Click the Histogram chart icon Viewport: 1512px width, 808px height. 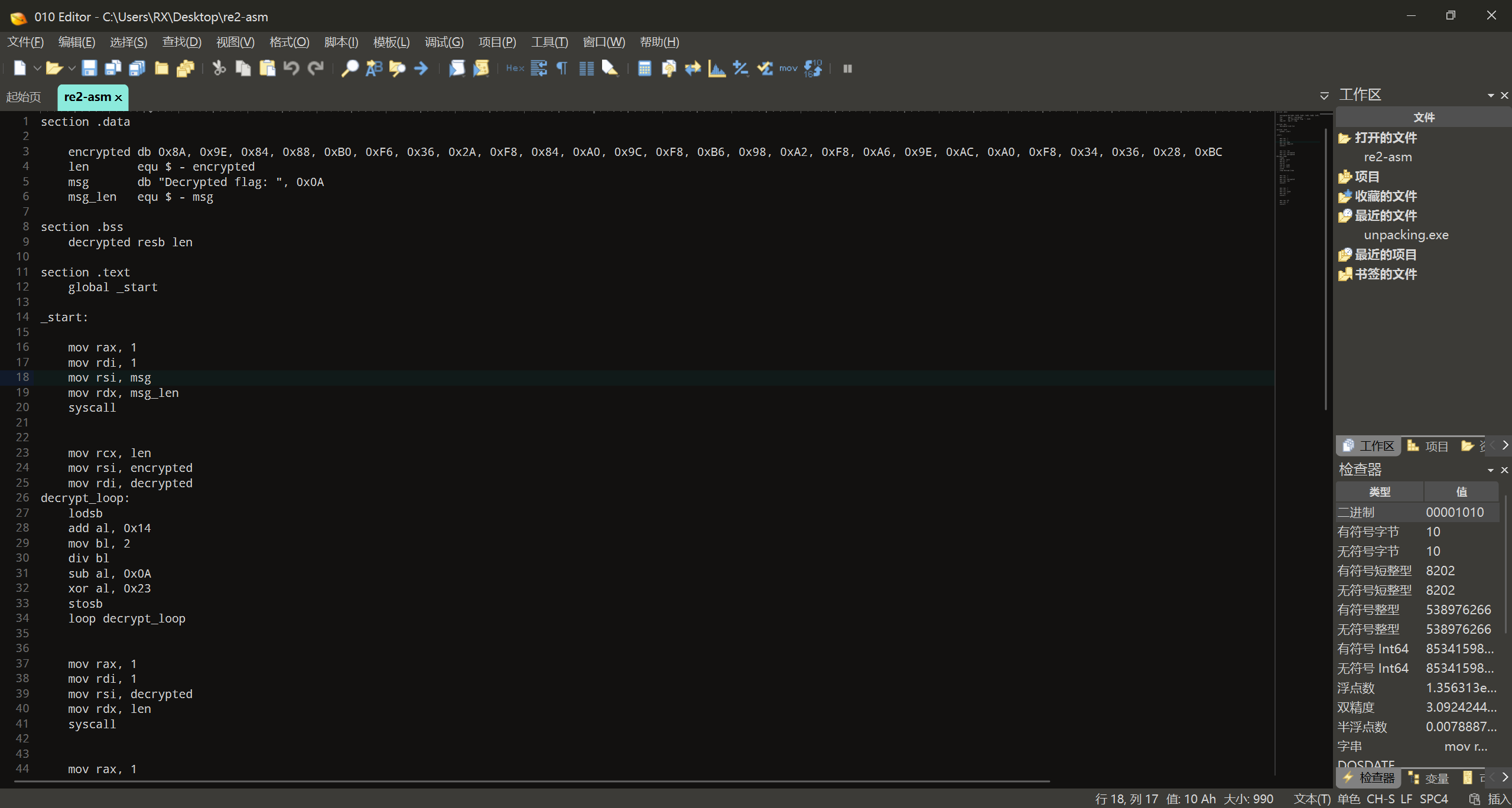pos(717,69)
